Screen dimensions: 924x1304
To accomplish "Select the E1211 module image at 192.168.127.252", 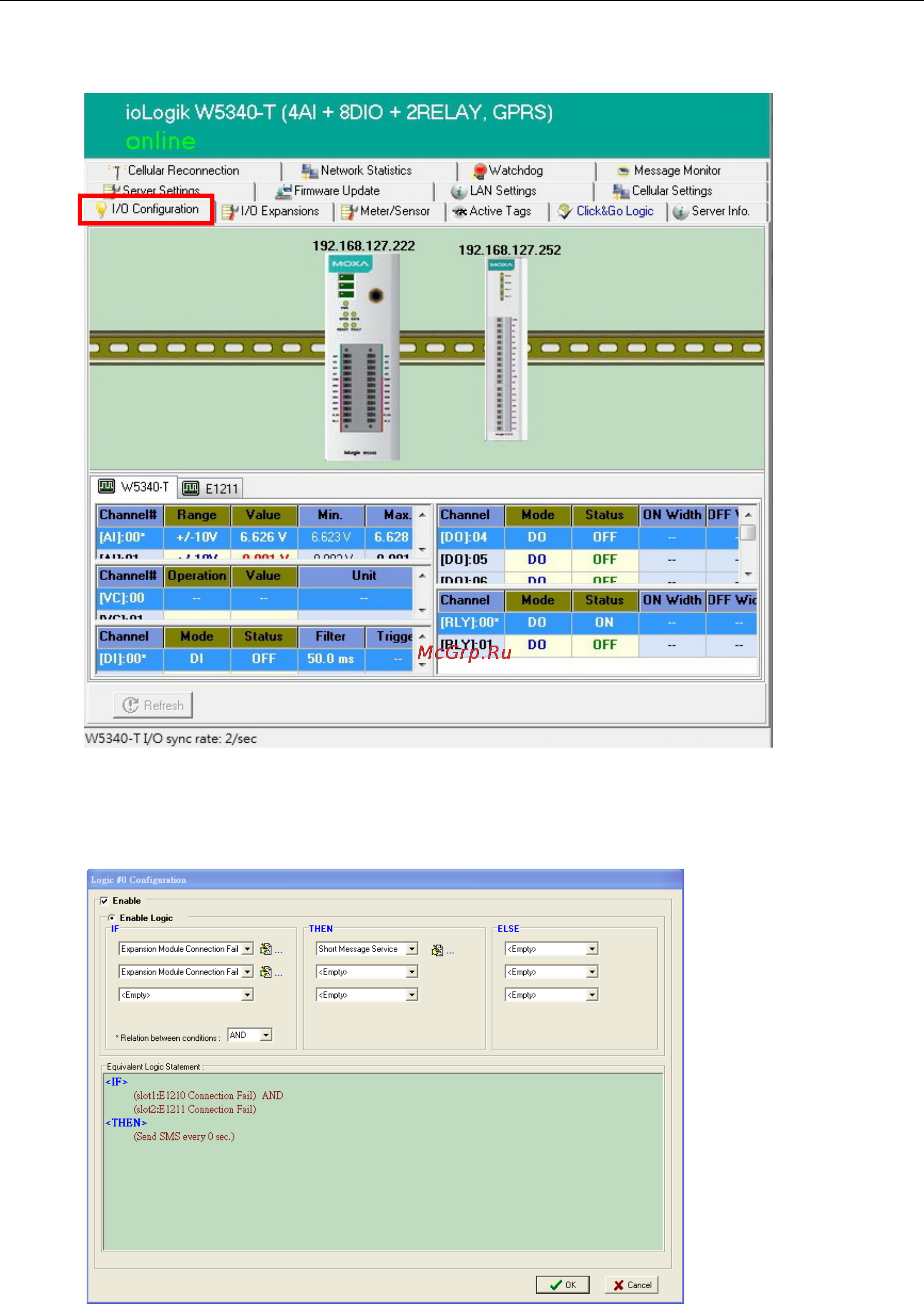I will pyautogui.click(x=507, y=349).
